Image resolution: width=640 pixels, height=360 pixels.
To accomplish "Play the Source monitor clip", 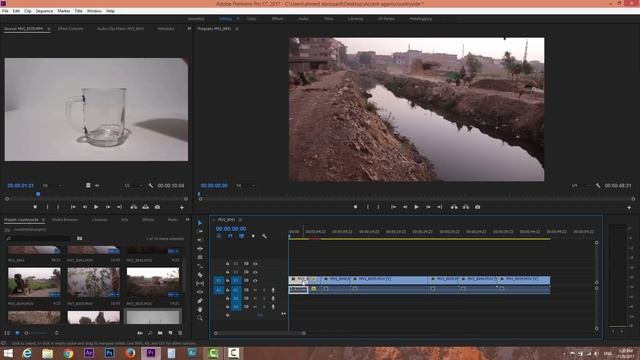I will [96, 207].
